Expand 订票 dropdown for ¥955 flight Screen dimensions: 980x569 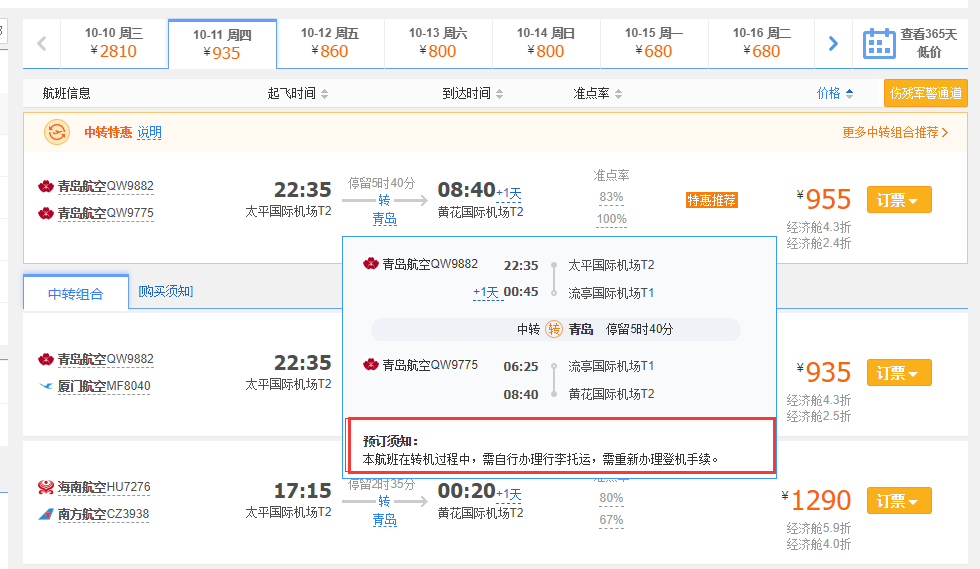[x=899, y=200]
